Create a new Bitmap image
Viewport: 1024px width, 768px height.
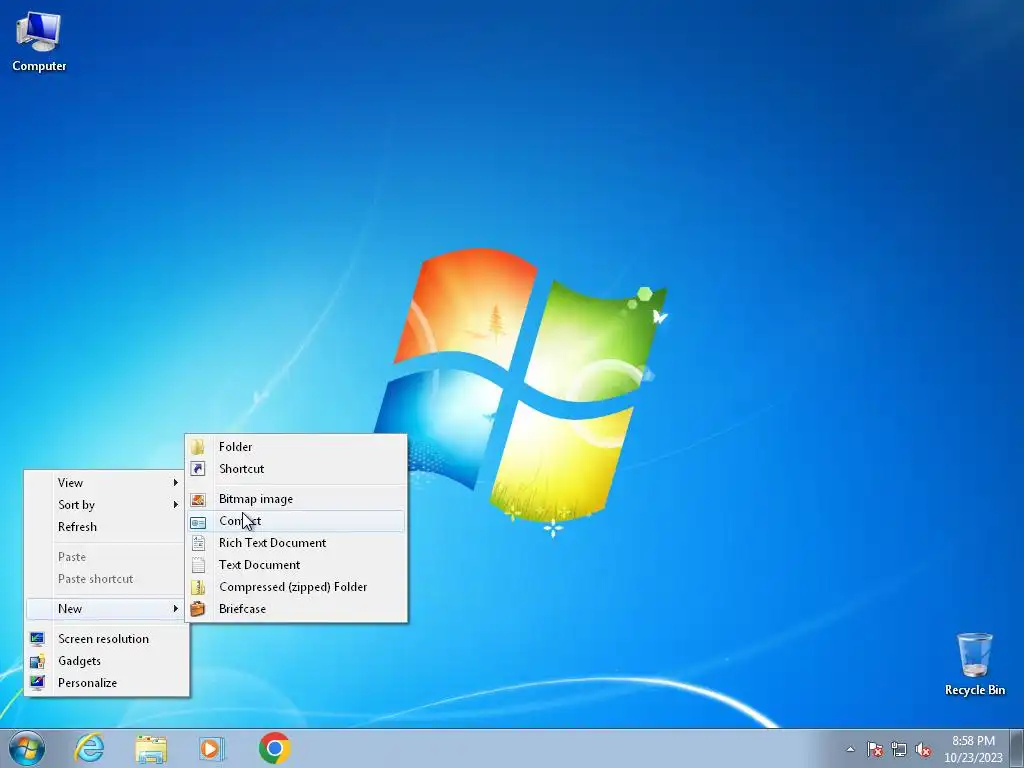point(296,499)
